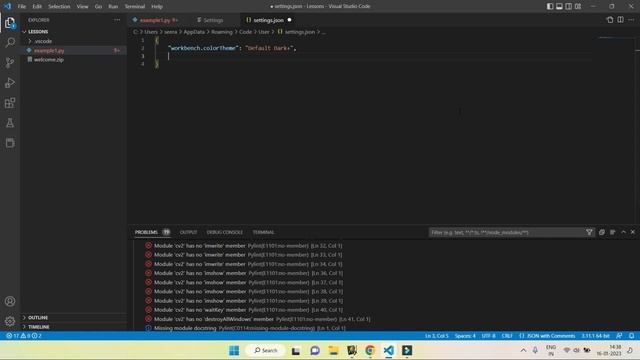Screen dimensions: 640x360
Task: Open Explorer's more actions ellipsis
Action: [x=117, y=20]
